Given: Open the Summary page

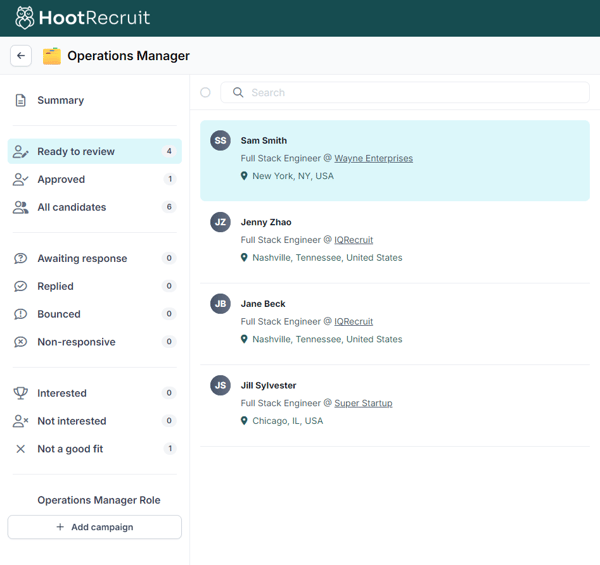Looking at the screenshot, I should (60, 100).
